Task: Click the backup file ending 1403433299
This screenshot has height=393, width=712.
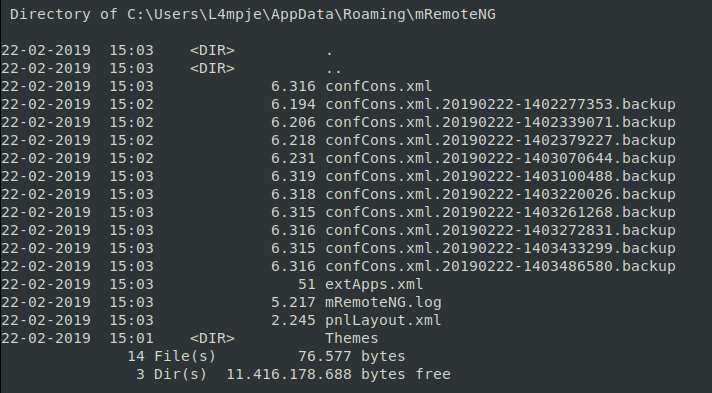Action: pyautogui.click(x=500, y=249)
